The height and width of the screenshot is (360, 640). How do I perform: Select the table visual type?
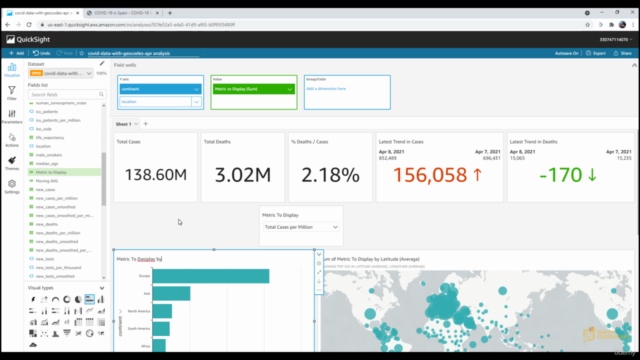[x=89, y=322]
